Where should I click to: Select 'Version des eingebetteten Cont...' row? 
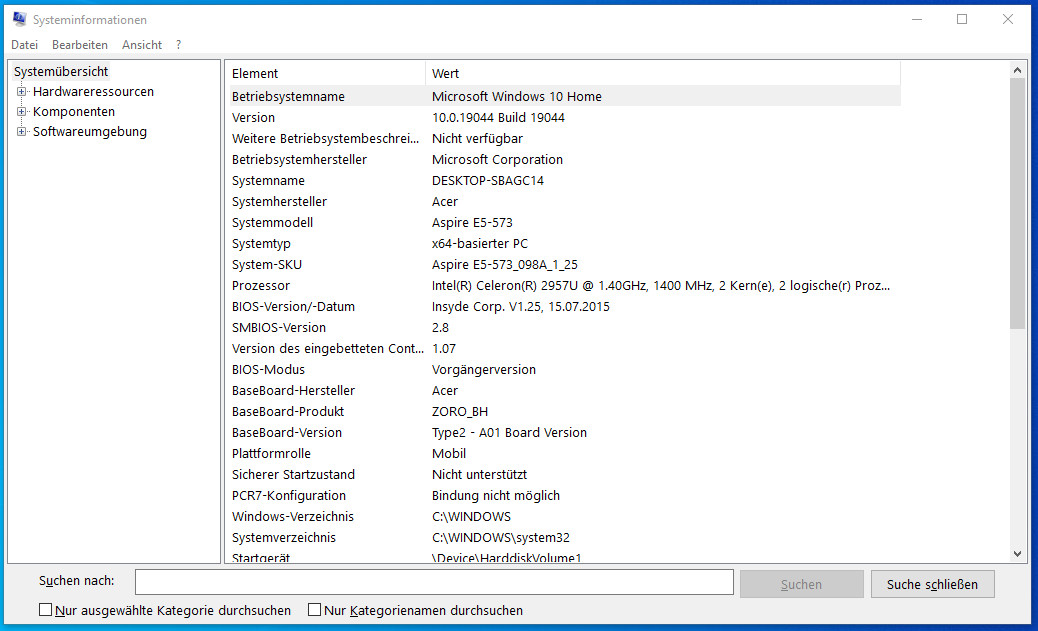[565, 349]
